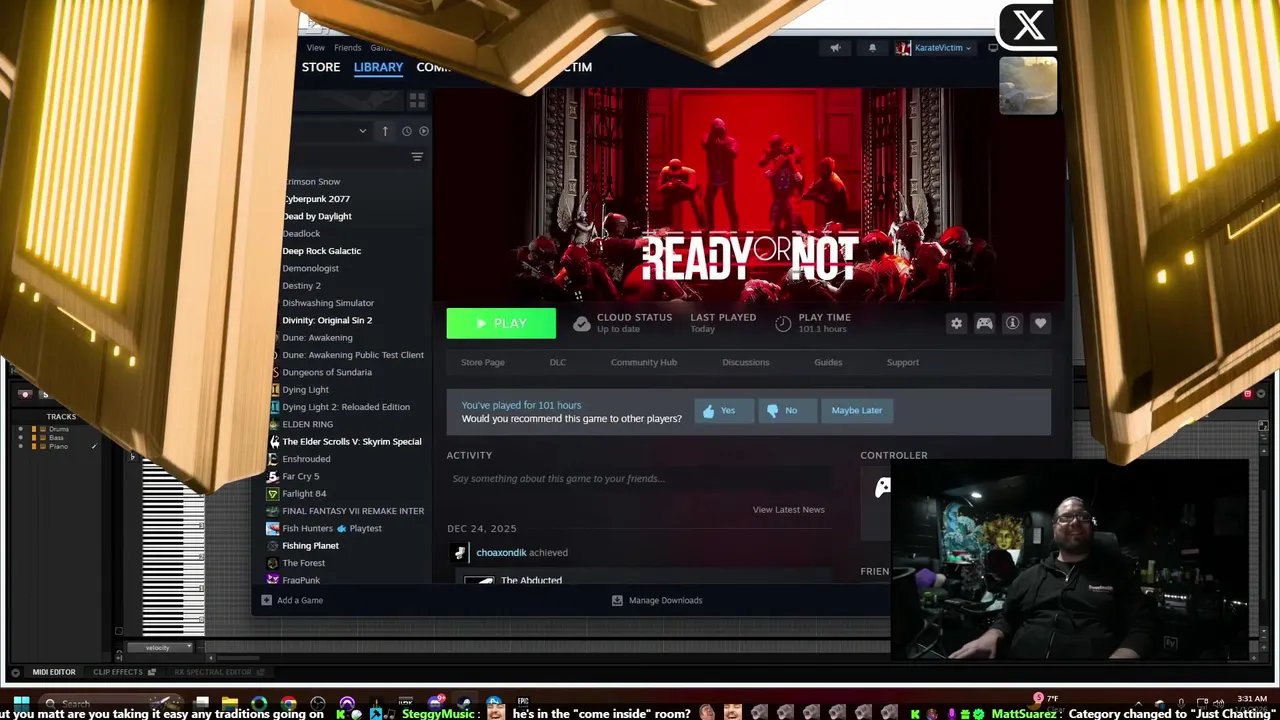Click the sort ascending arrow in library
Image resolution: width=1280 pixels, height=720 pixels.
coord(385,131)
